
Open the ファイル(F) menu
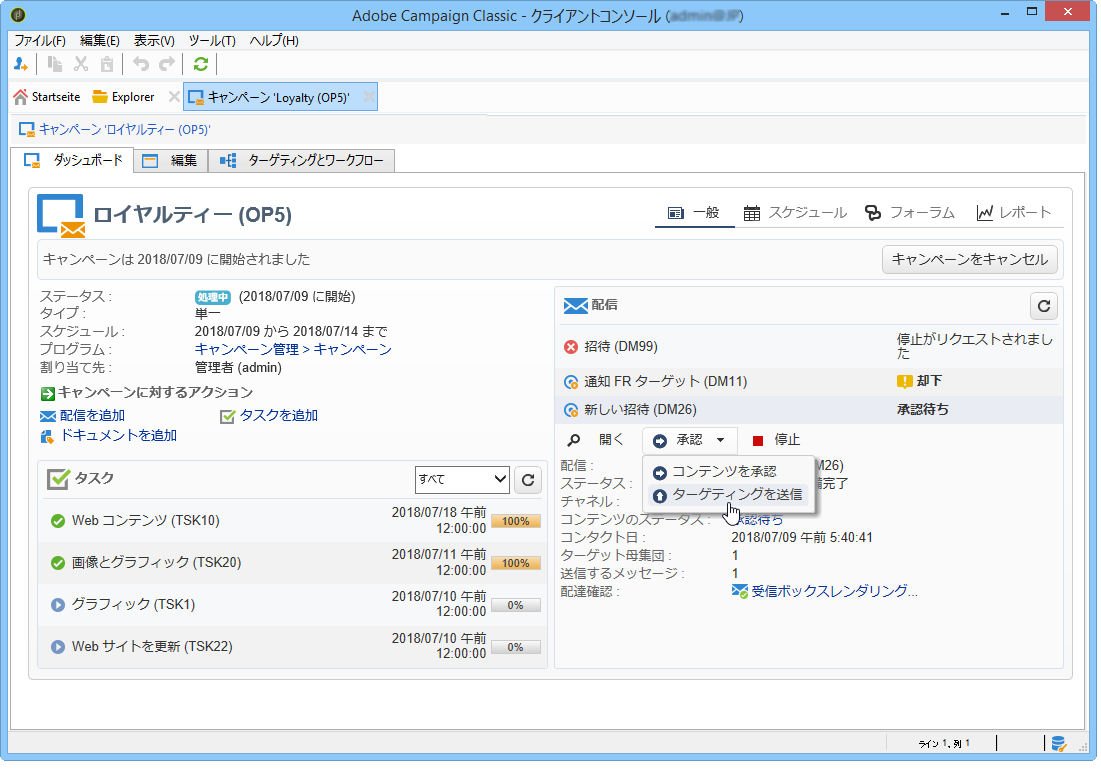pos(40,41)
